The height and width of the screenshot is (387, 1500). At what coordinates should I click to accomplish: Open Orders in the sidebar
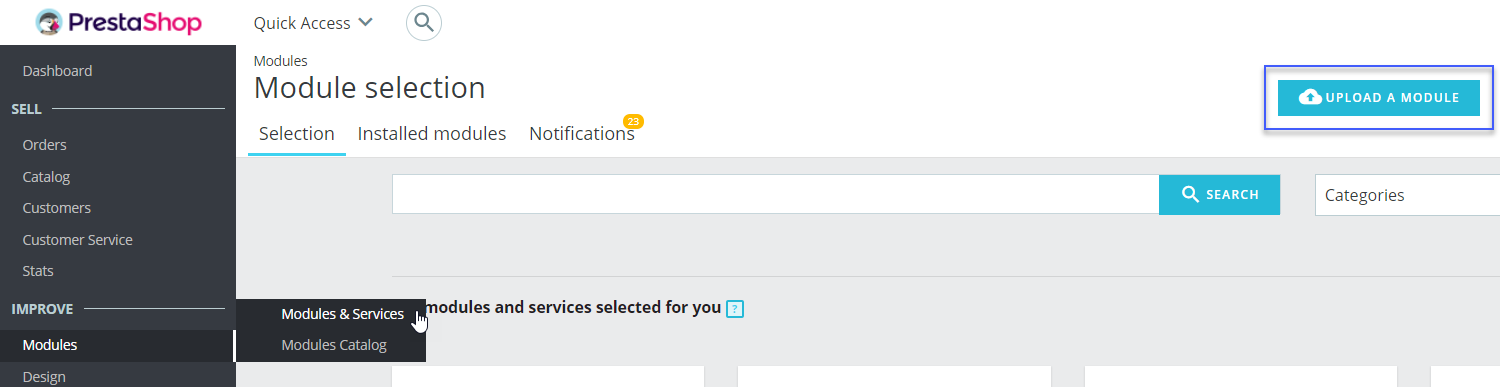coord(44,145)
